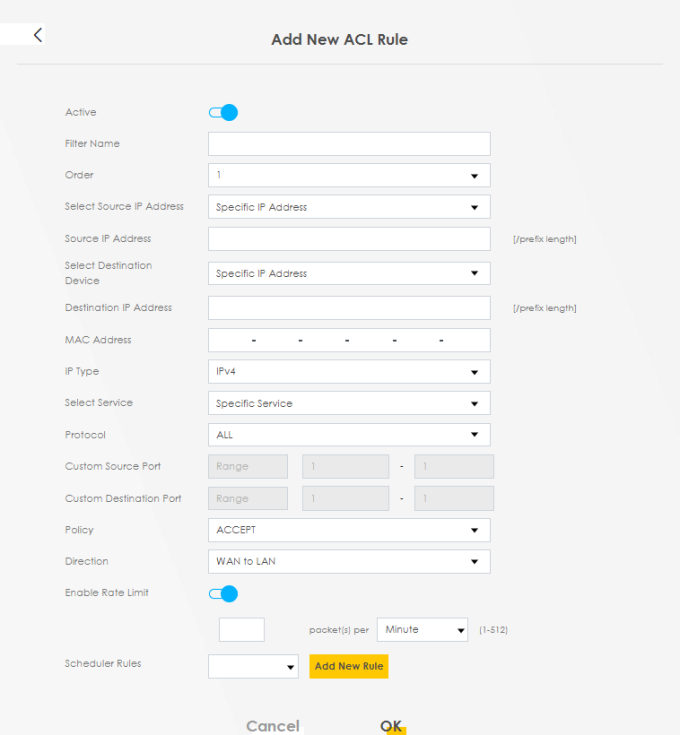Choose an IP Type from the dropdown
680x735 pixels.
tap(349, 372)
